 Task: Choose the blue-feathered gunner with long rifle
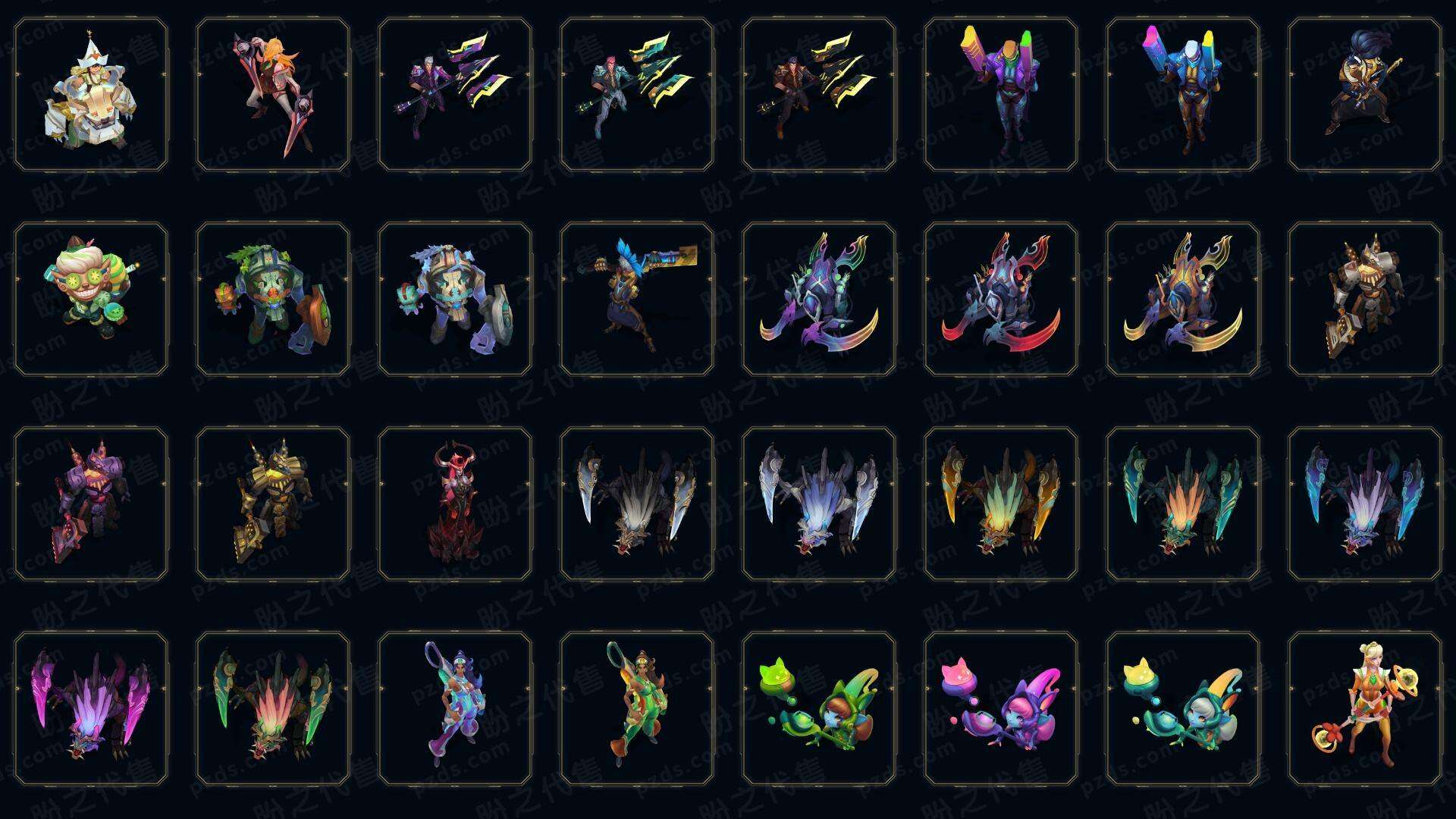click(637, 299)
